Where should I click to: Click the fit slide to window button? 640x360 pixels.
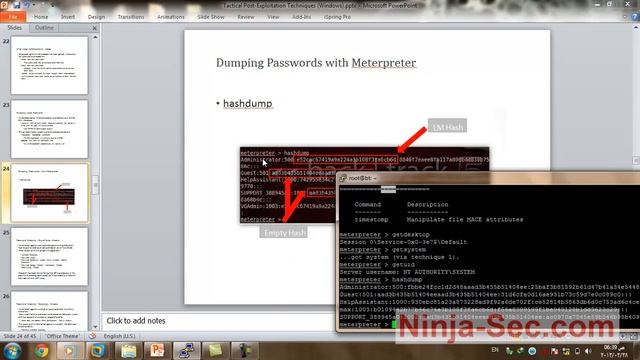633,336
